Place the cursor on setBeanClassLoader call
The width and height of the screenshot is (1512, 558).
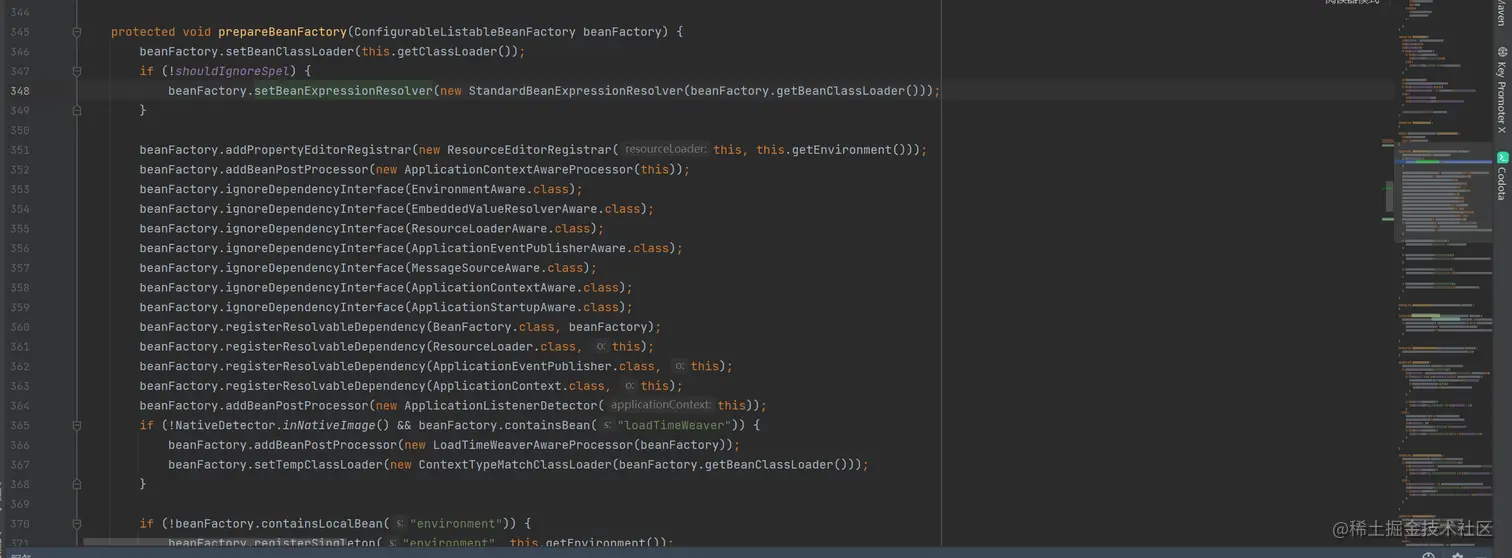point(290,51)
